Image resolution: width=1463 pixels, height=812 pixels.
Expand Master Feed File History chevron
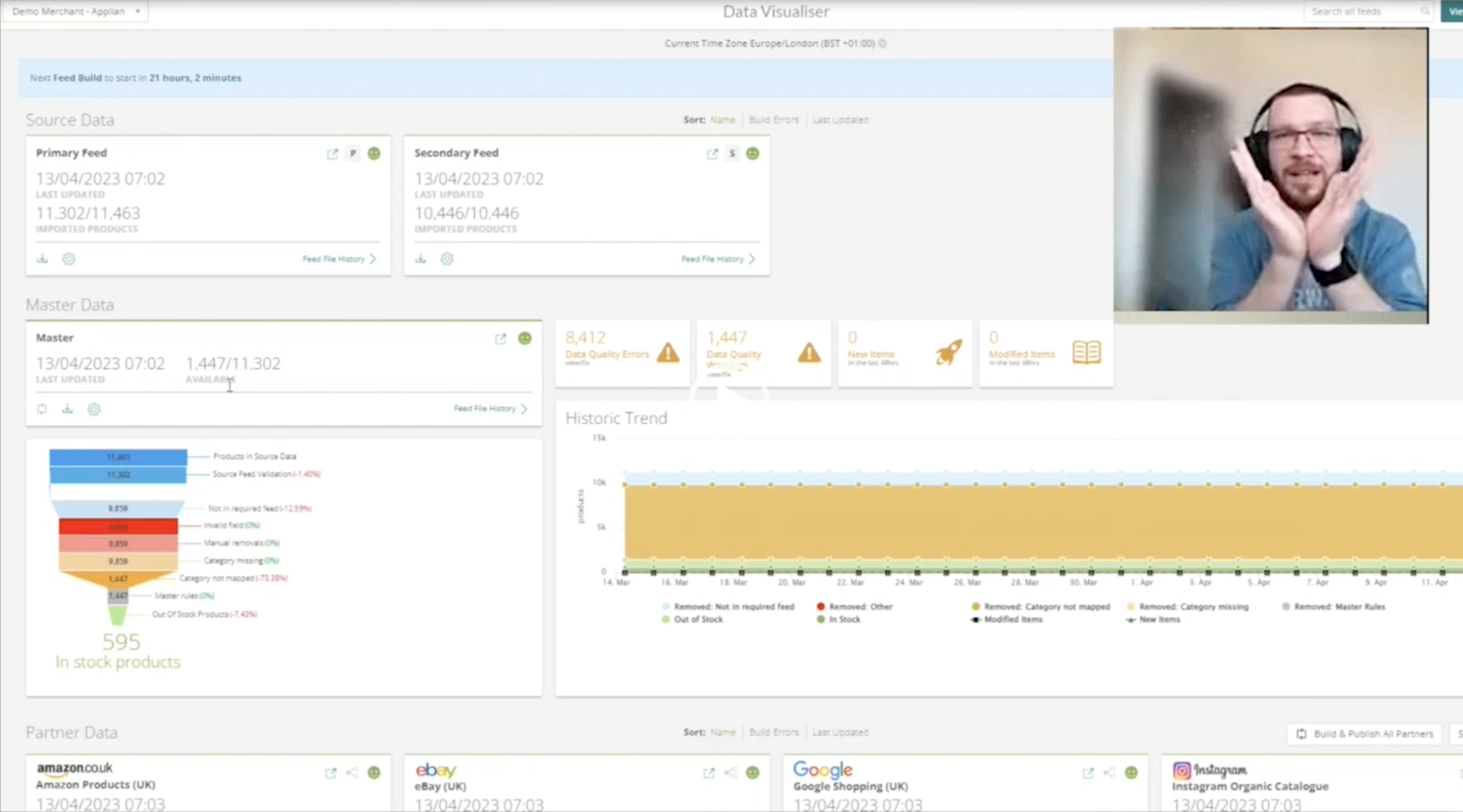click(x=524, y=409)
